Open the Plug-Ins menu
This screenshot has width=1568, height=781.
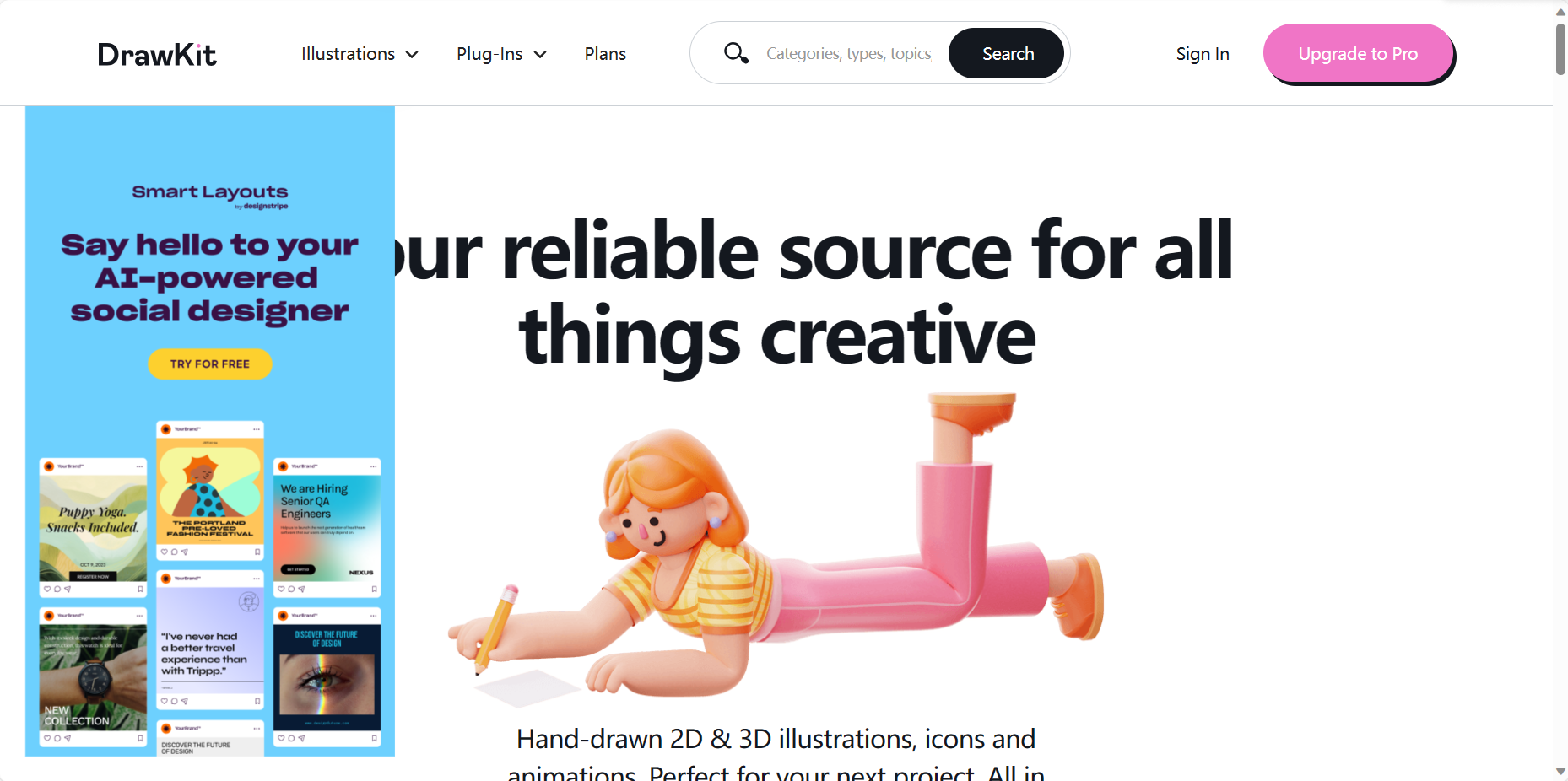501,54
